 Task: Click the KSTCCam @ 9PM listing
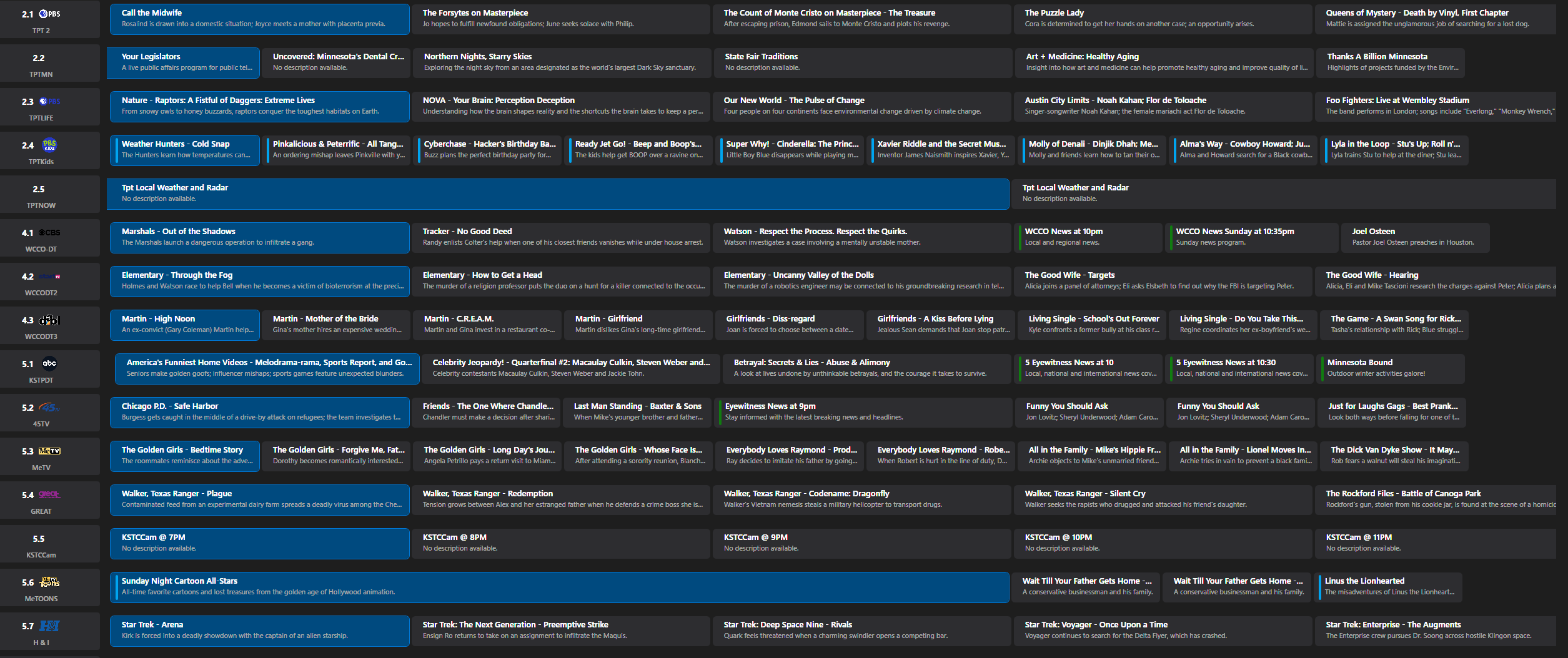click(x=862, y=543)
